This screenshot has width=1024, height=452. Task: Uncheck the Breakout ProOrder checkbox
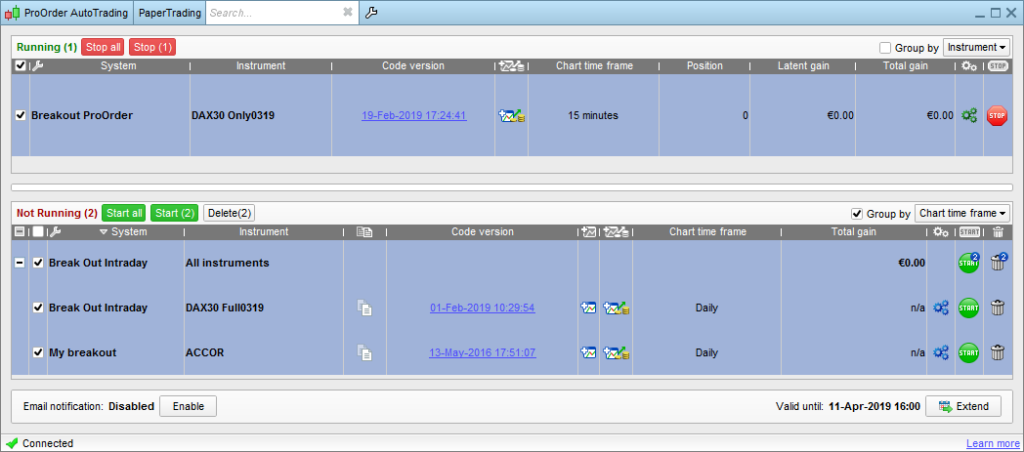click(20, 115)
